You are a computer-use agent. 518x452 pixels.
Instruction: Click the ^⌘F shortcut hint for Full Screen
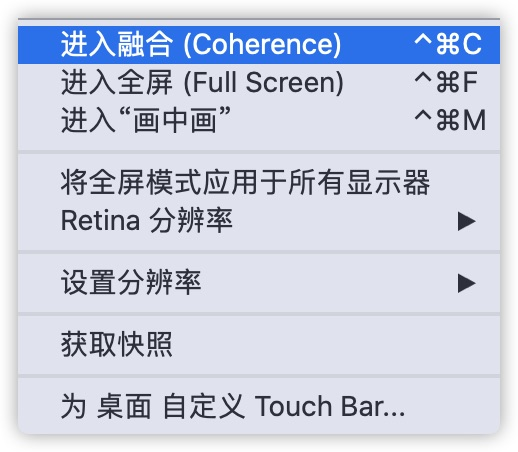pos(446,82)
